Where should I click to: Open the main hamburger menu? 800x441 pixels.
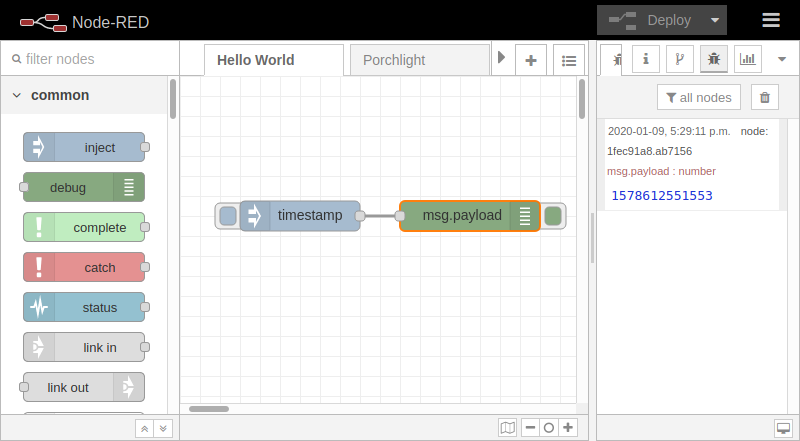pos(770,20)
